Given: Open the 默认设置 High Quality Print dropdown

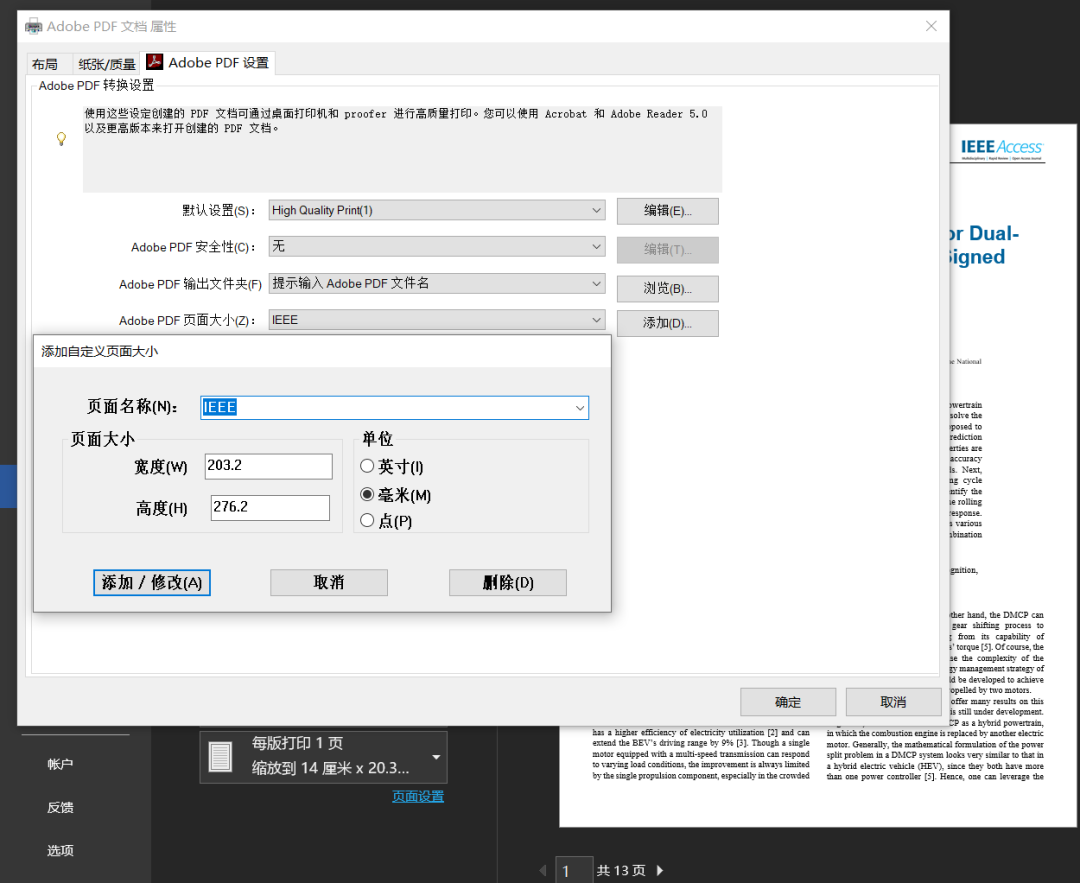Looking at the screenshot, I should [x=437, y=210].
